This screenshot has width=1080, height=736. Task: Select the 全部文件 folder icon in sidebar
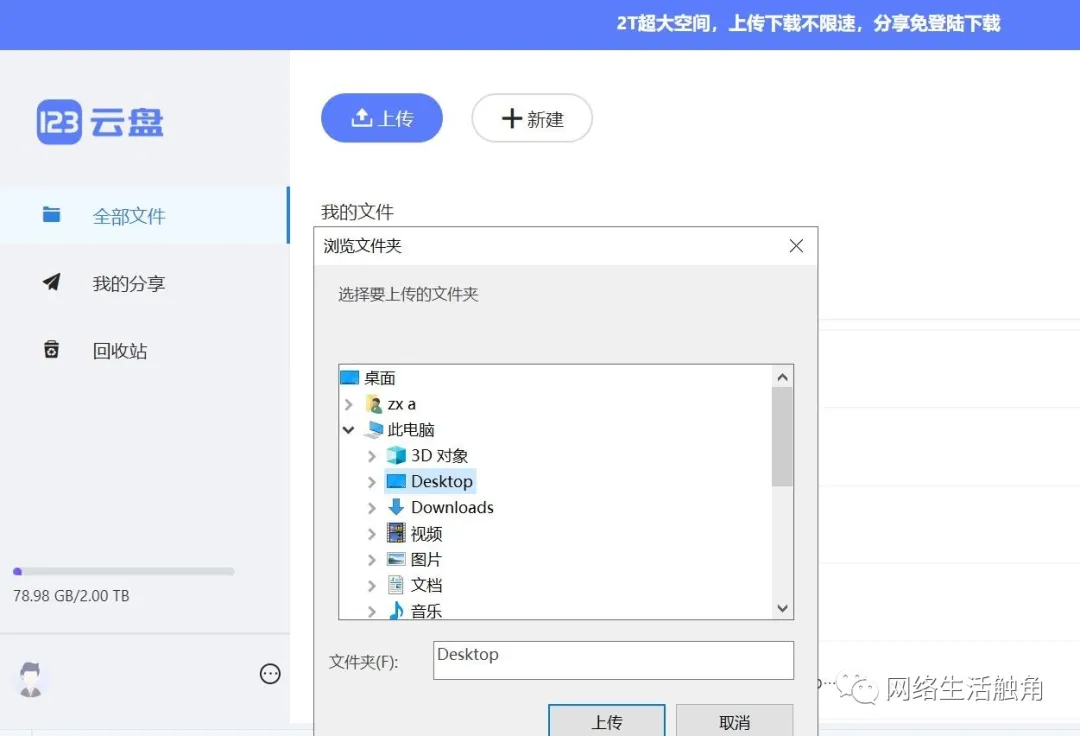tap(52, 215)
